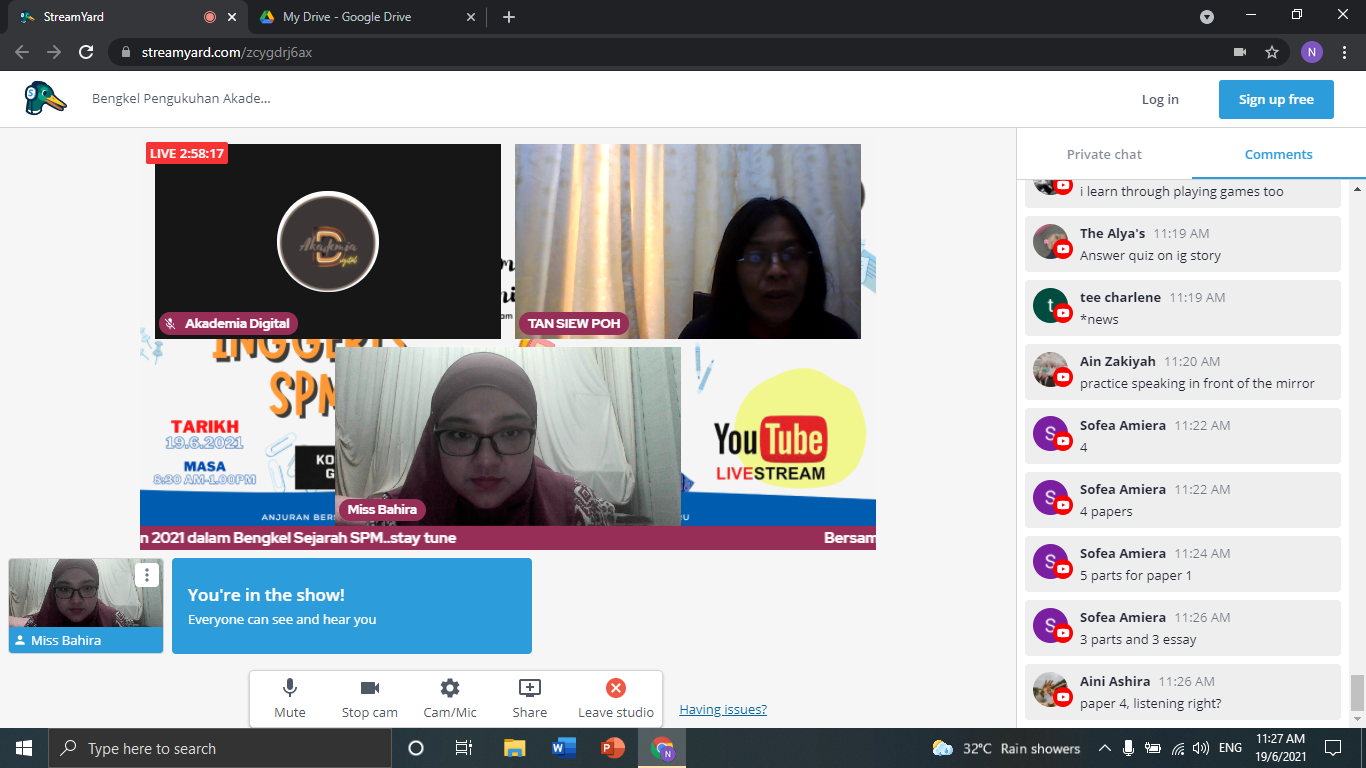Click the Aini Ashira avatar in comments
The height and width of the screenshot is (768, 1366).
coord(1050,689)
